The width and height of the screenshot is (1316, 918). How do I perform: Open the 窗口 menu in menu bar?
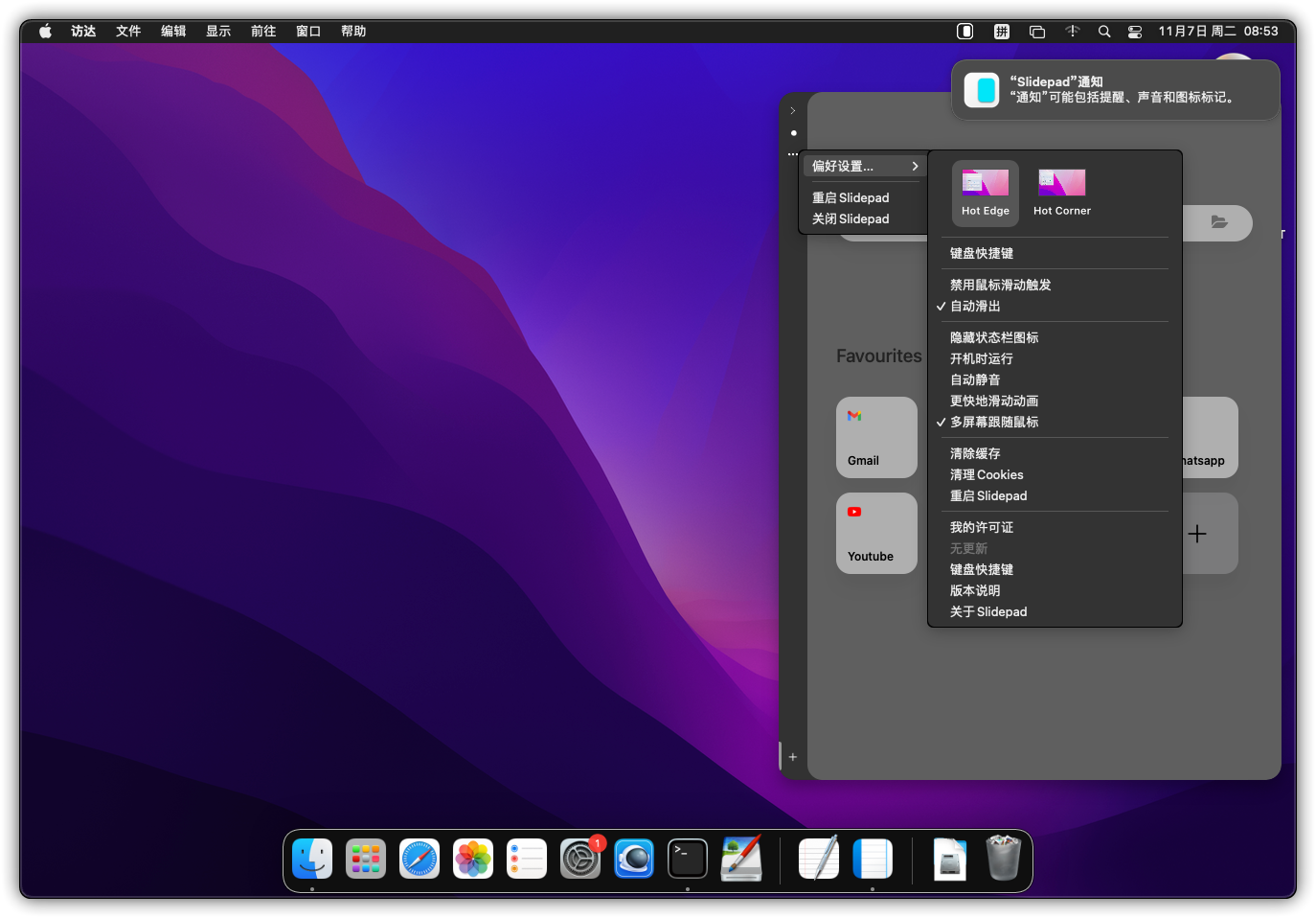pyautogui.click(x=308, y=31)
